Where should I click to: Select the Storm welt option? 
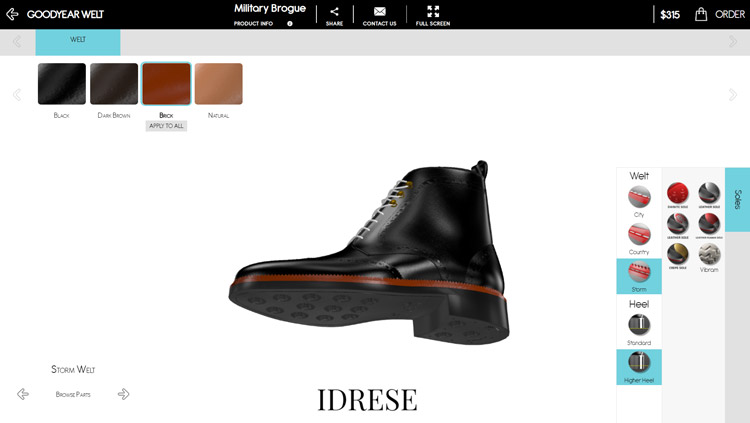pos(639,276)
